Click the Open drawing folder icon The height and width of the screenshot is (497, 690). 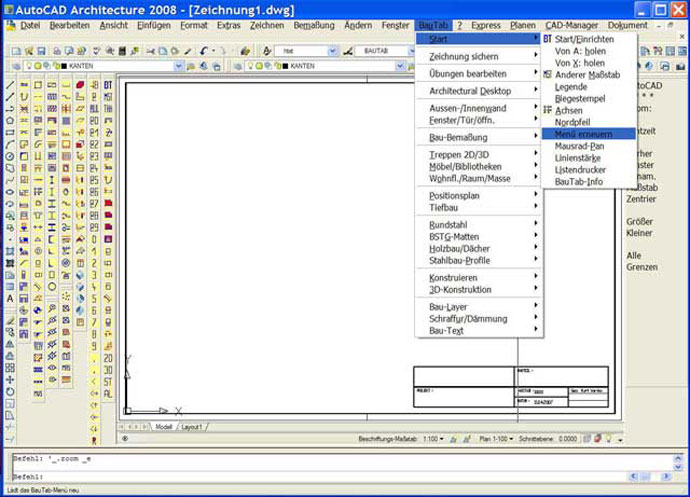[29, 51]
